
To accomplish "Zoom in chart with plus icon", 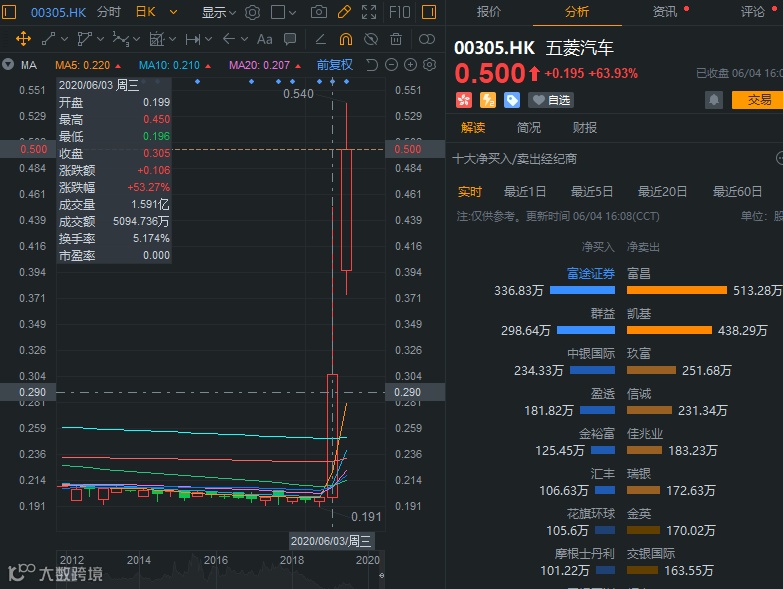I will (x=410, y=65).
